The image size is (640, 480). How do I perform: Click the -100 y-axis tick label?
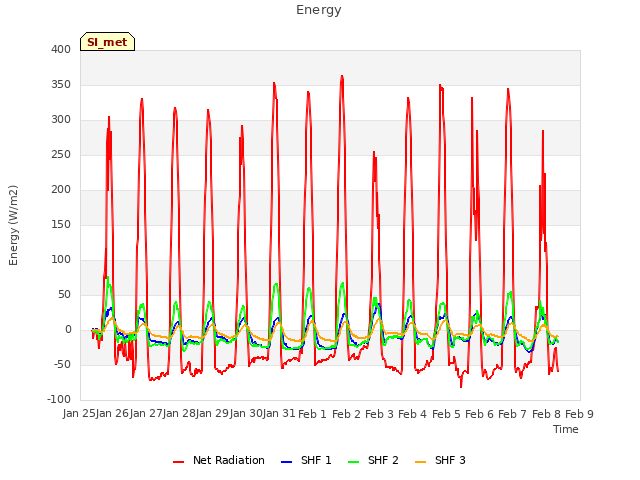(x=59, y=400)
